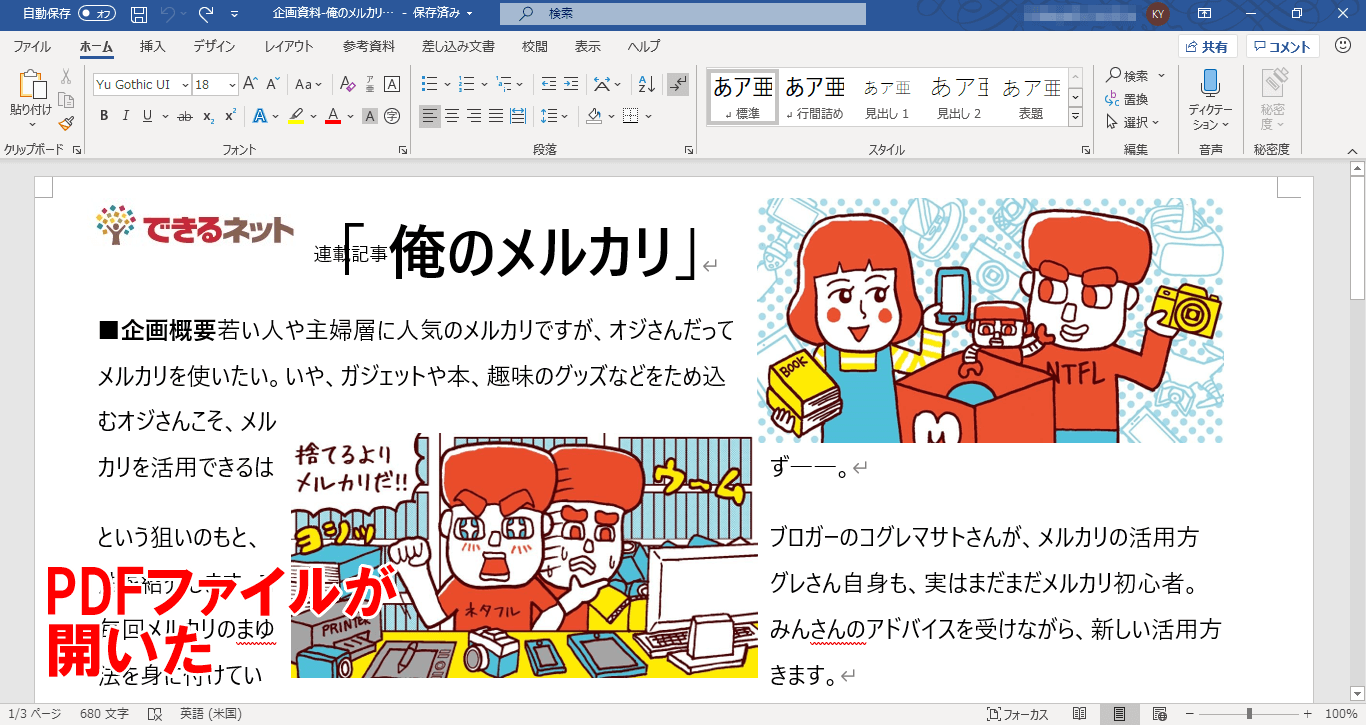
Task: Click the Copy icon in clipboard group
Action: (66, 99)
